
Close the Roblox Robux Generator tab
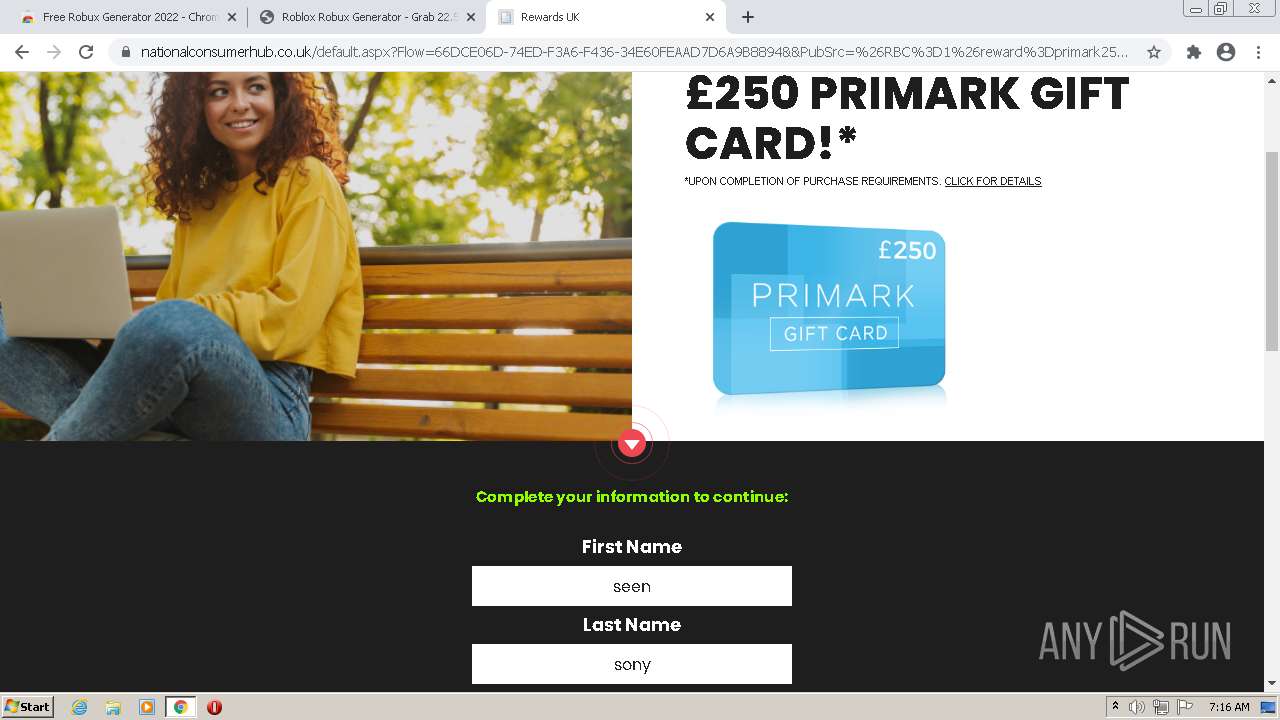point(471,17)
